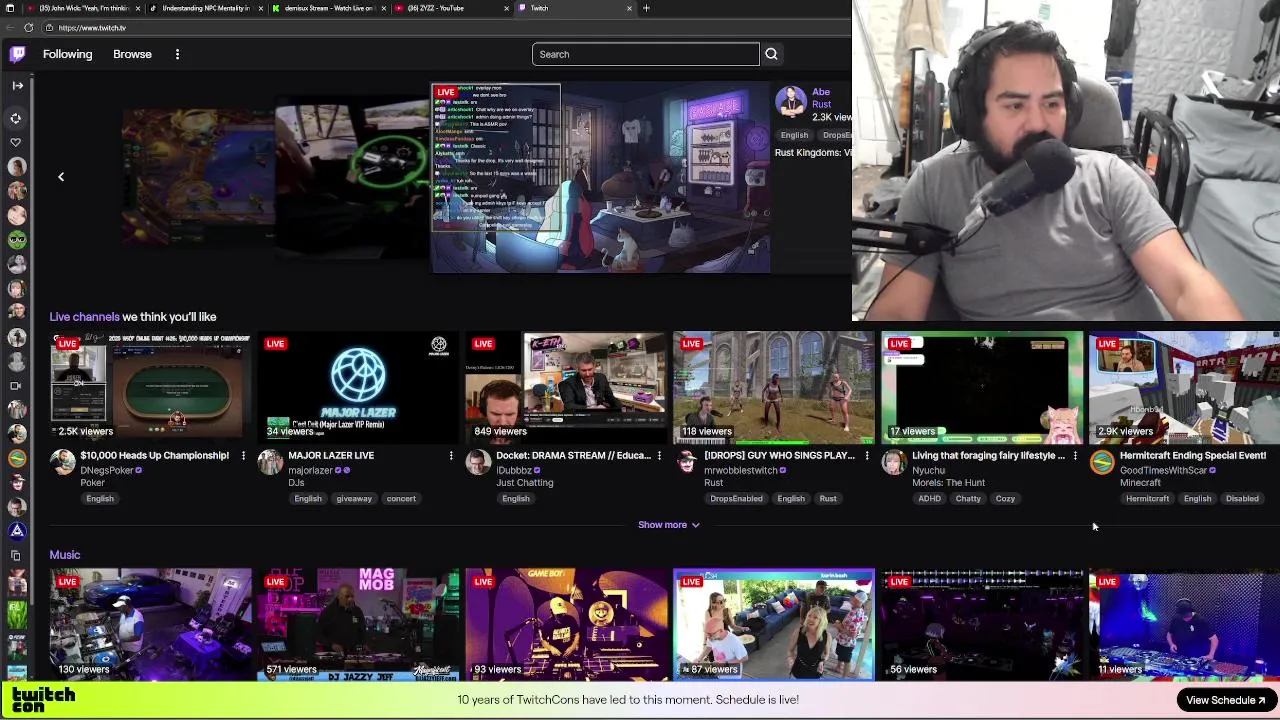Click GoodTimesWithScar channel avatar

pos(1102,461)
